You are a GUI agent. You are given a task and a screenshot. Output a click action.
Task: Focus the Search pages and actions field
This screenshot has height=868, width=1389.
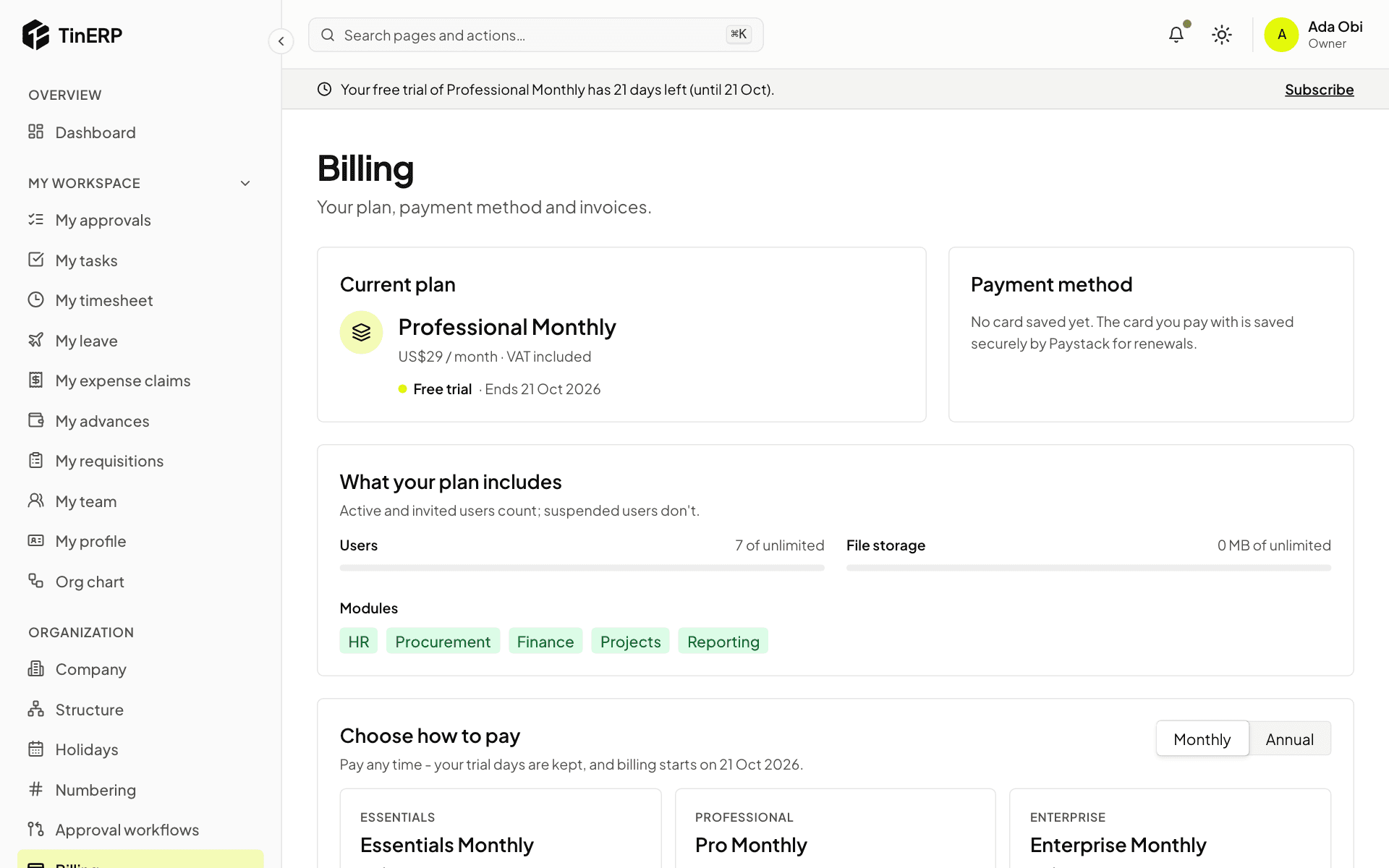pos(535,35)
